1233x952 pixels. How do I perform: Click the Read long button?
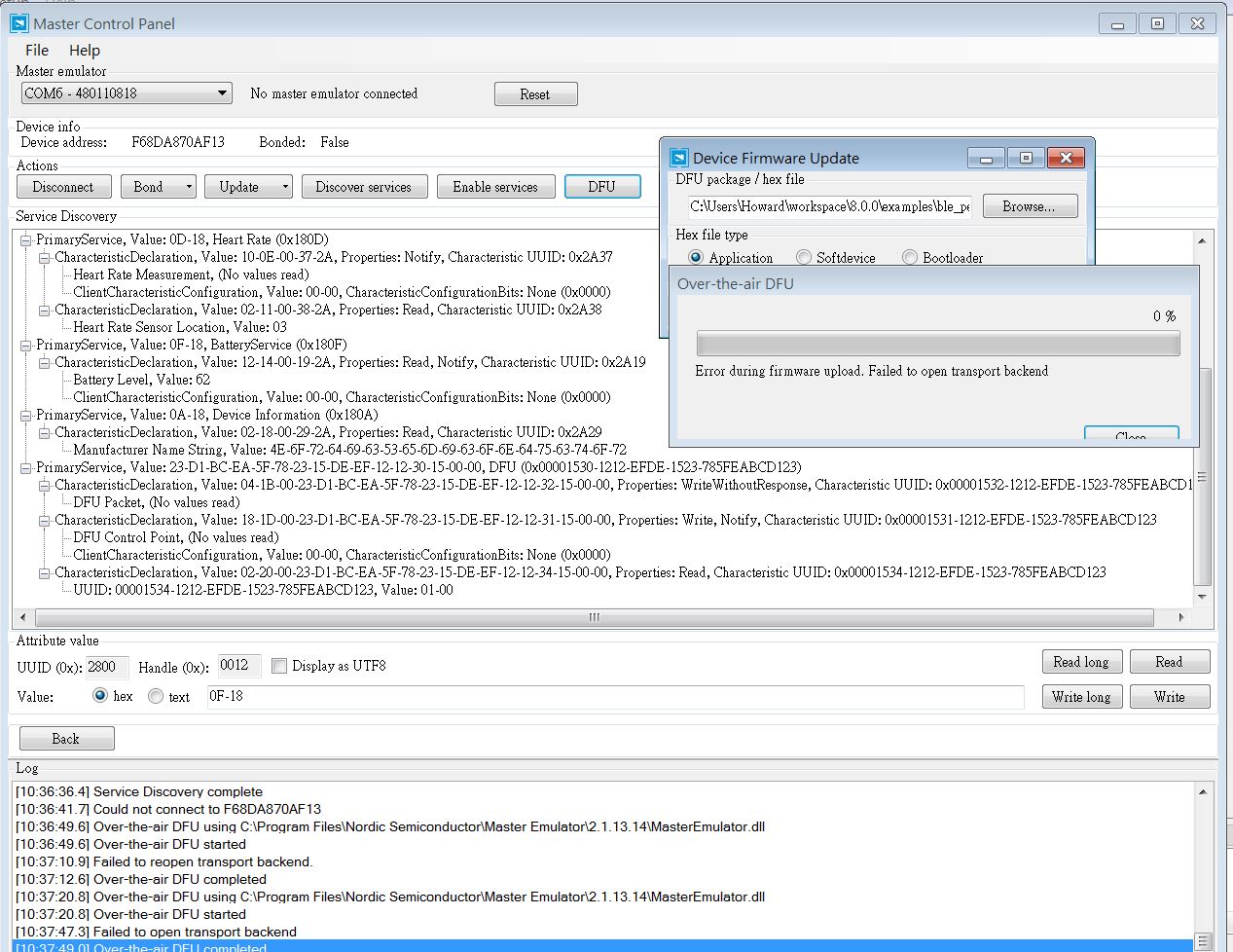click(x=1081, y=662)
